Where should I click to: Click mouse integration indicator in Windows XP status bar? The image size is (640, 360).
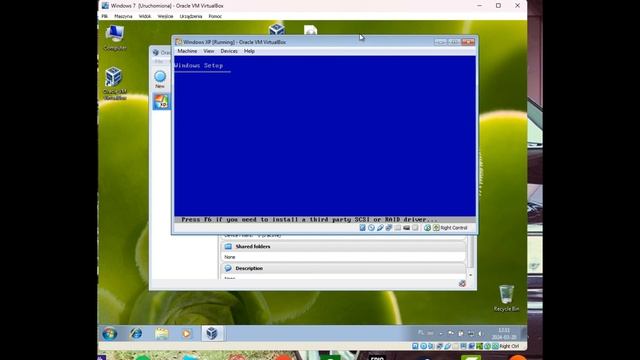point(427,228)
